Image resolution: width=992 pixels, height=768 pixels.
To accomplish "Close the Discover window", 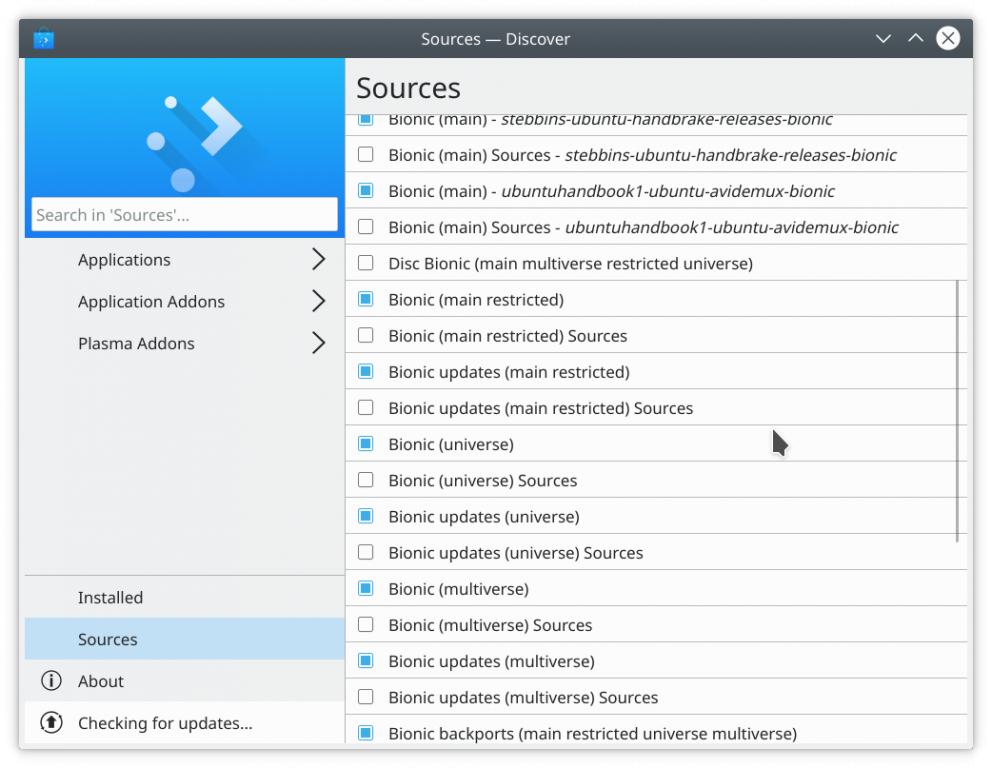I will coord(948,39).
